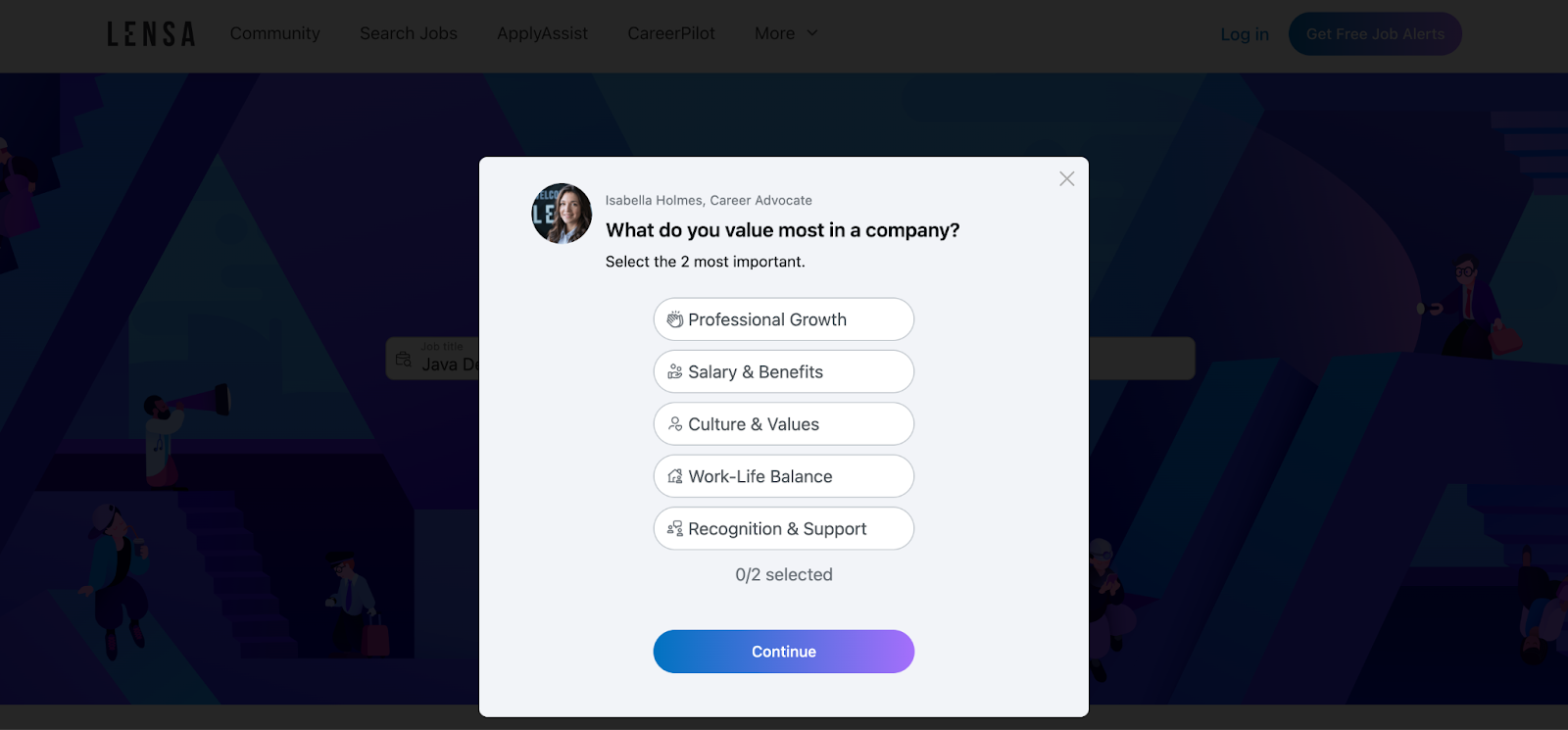1568x730 pixels.
Task: Click Isabella Holmes' profile photo
Action: tap(562, 214)
